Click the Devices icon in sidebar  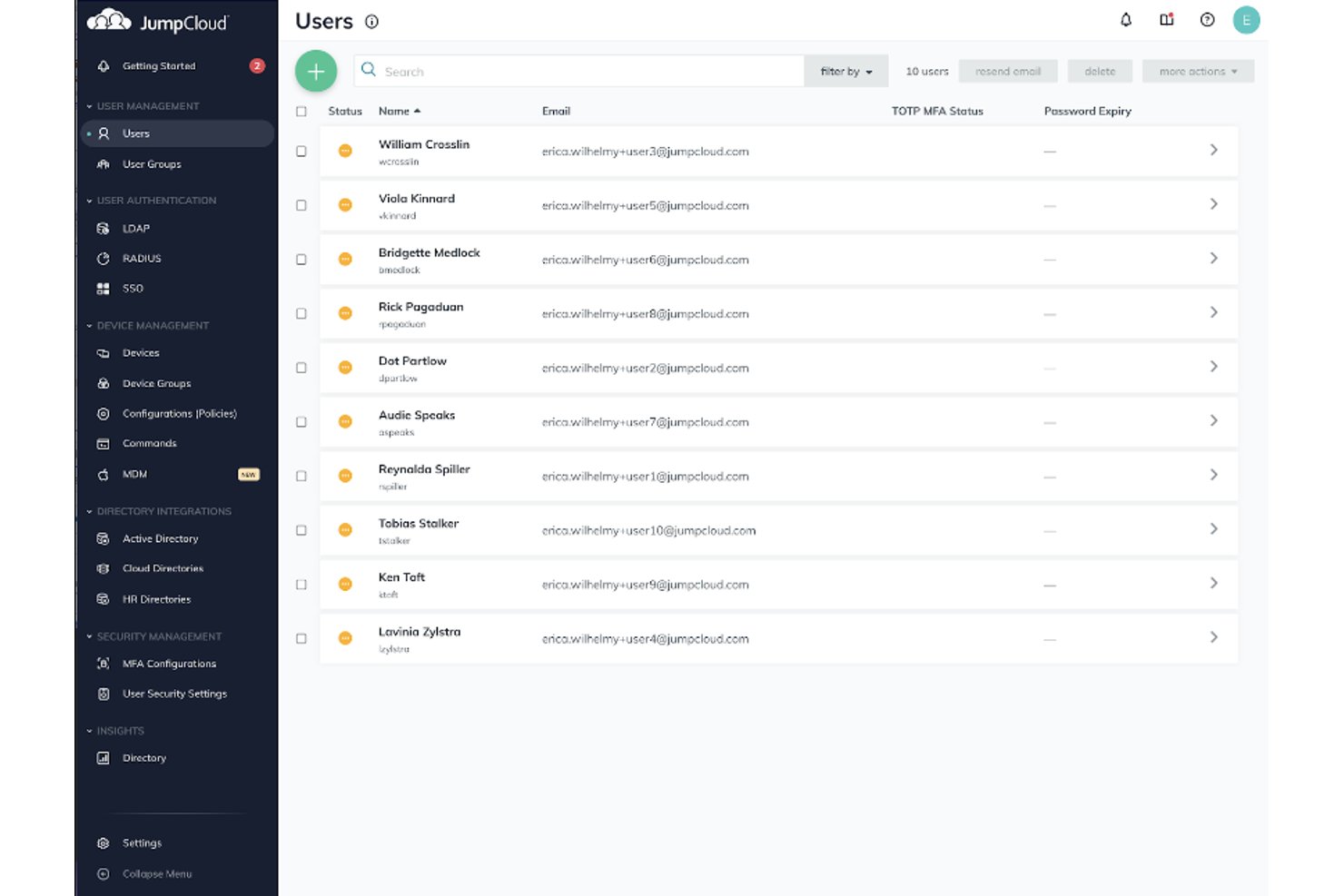[x=104, y=353]
